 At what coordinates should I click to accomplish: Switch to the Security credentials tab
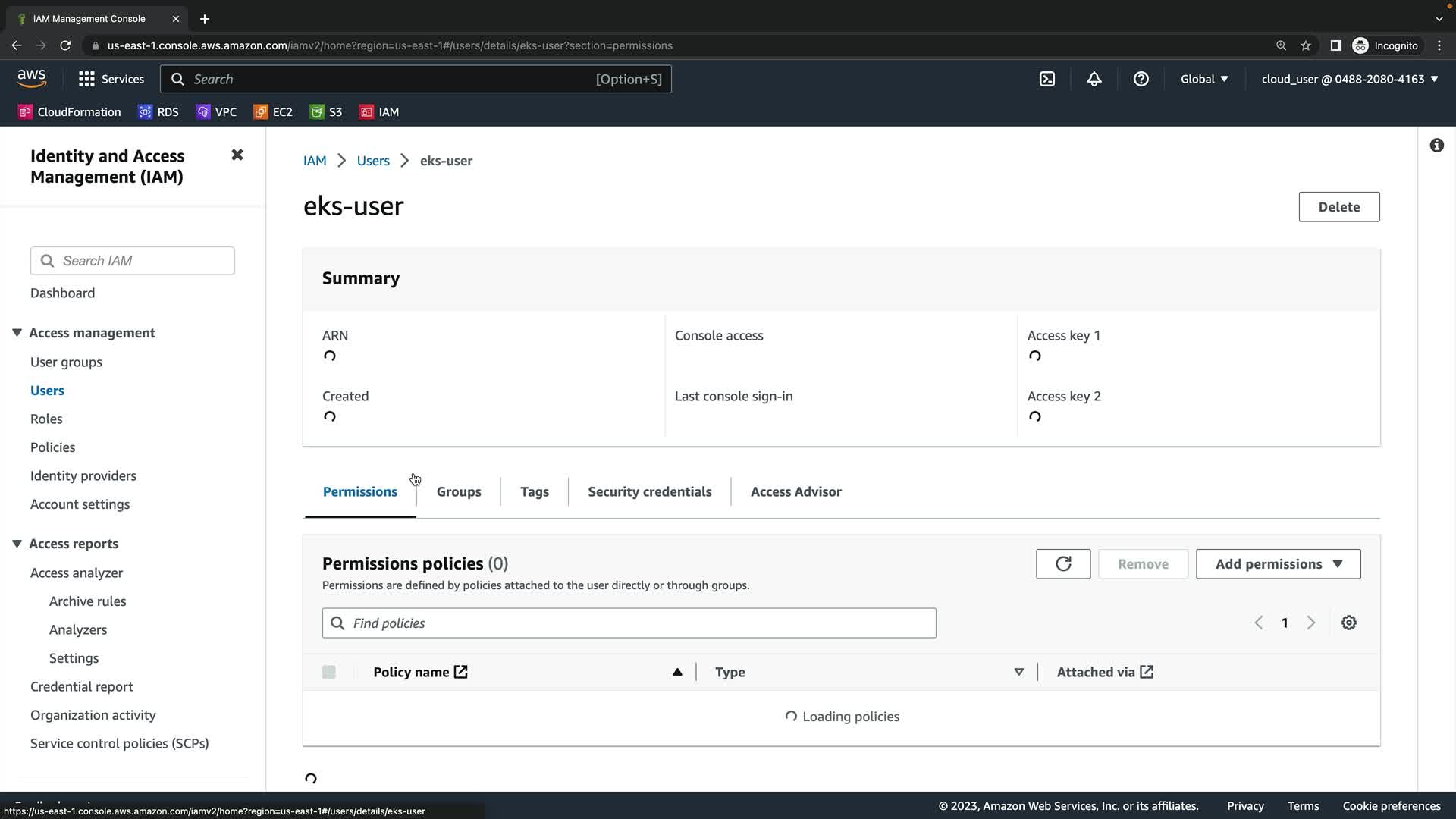(649, 491)
